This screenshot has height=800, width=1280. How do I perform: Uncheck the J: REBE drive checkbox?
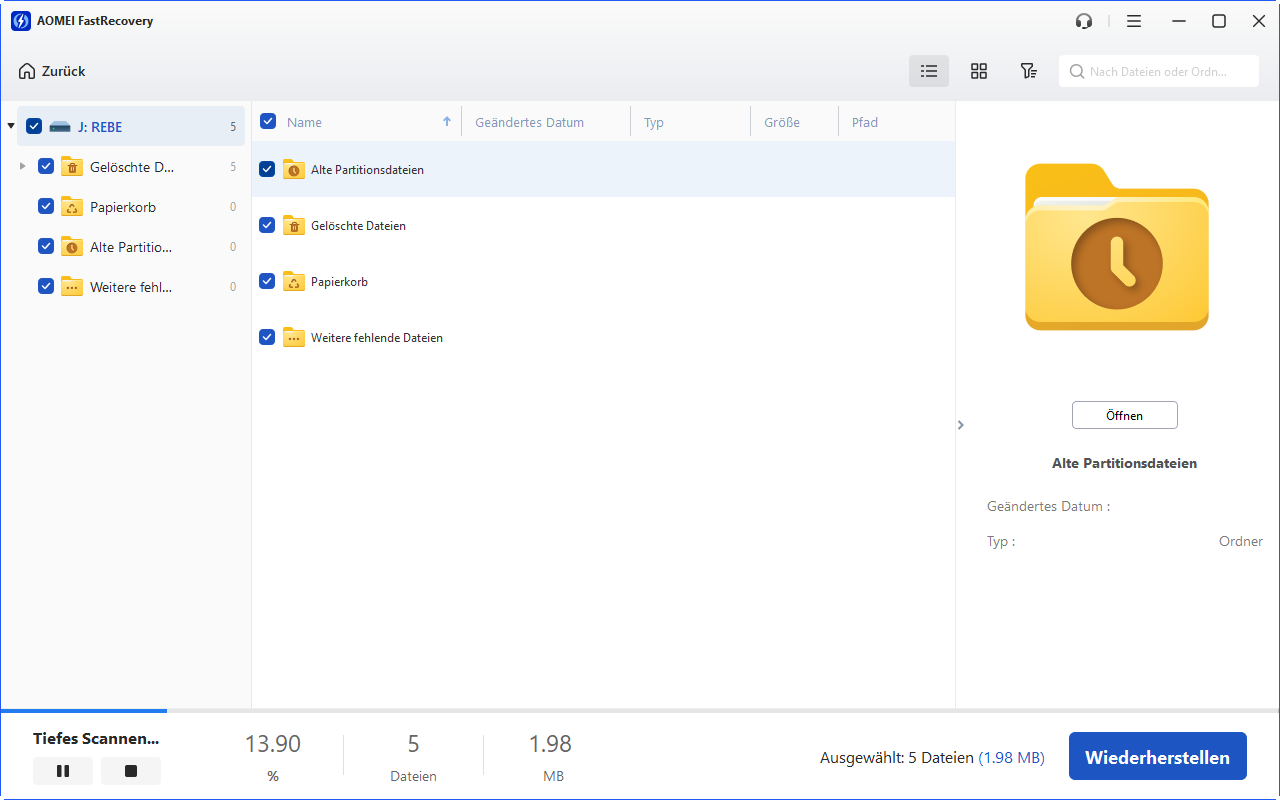point(34,127)
